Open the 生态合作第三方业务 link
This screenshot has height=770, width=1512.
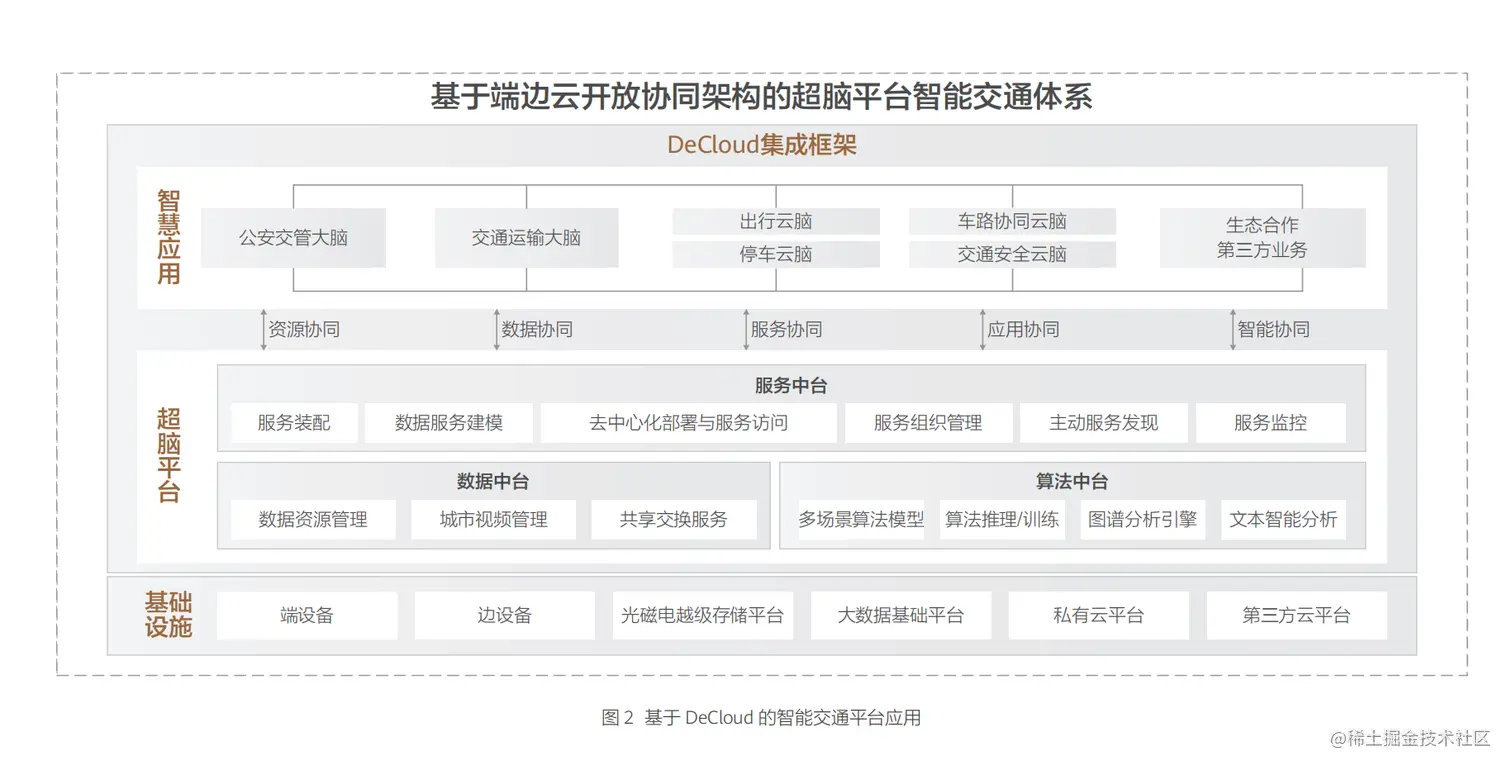[x=1262, y=238]
